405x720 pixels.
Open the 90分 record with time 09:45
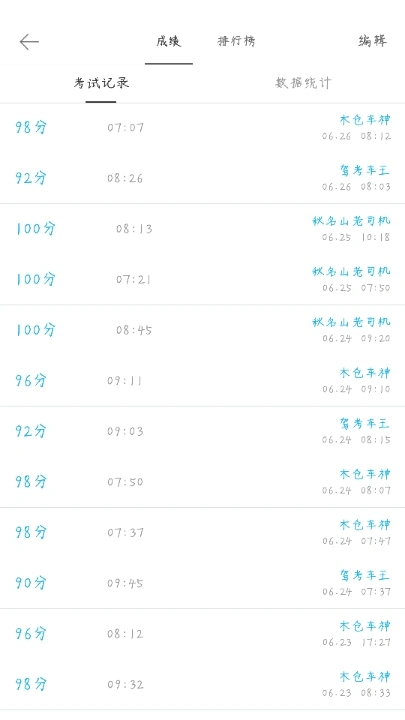point(202,583)
